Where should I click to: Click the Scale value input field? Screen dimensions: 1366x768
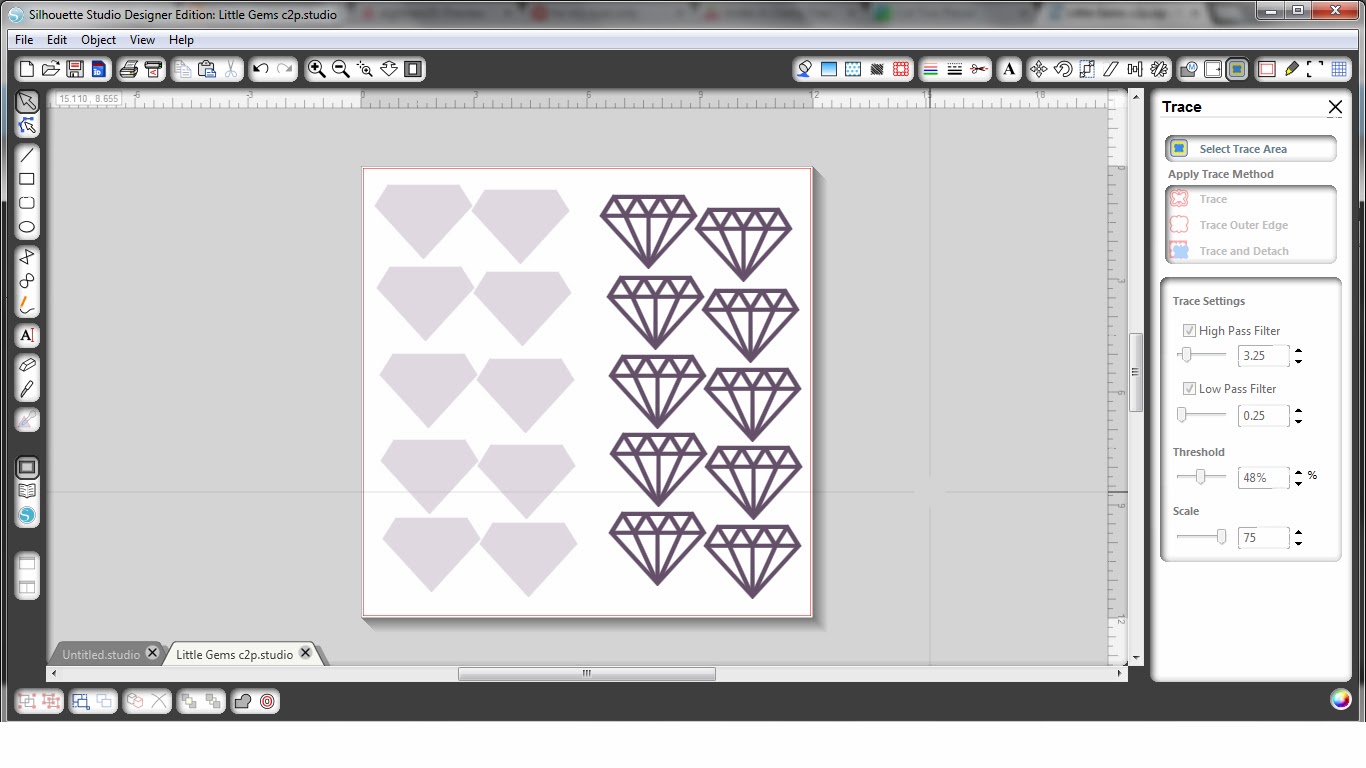pos(1263,538)
